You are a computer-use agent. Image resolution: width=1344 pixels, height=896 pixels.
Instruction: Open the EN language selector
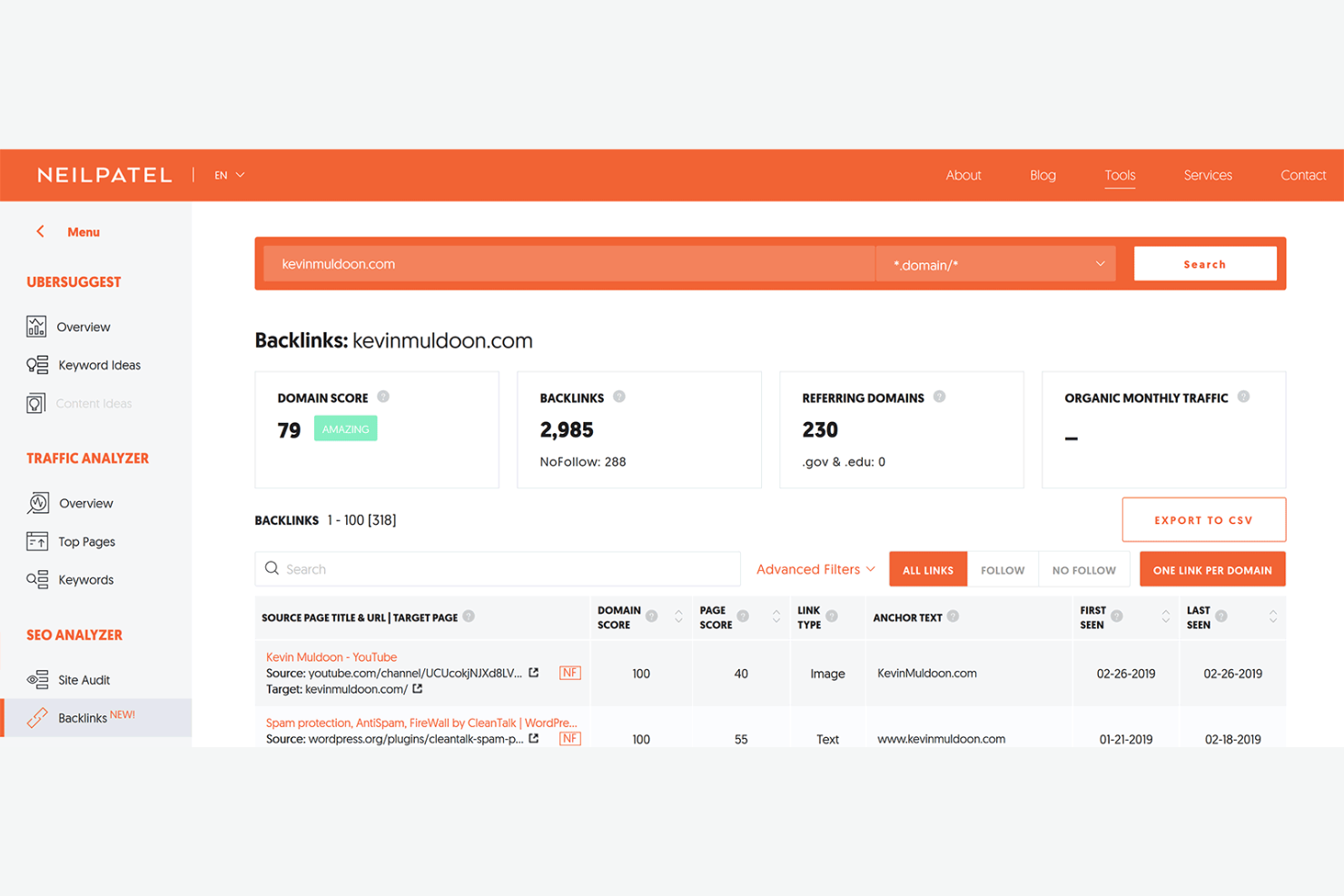[228, 174]
